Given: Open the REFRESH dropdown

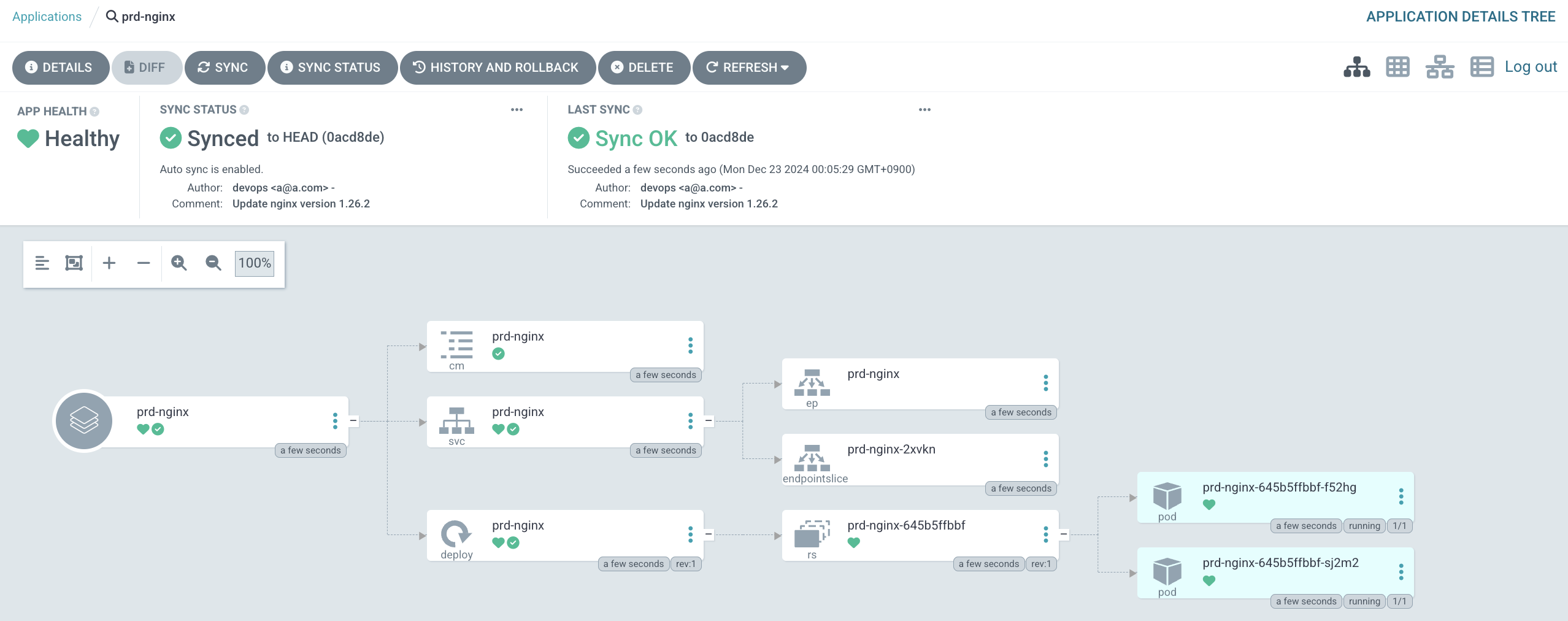Looking at the screenshot, I should coord(748,67).
